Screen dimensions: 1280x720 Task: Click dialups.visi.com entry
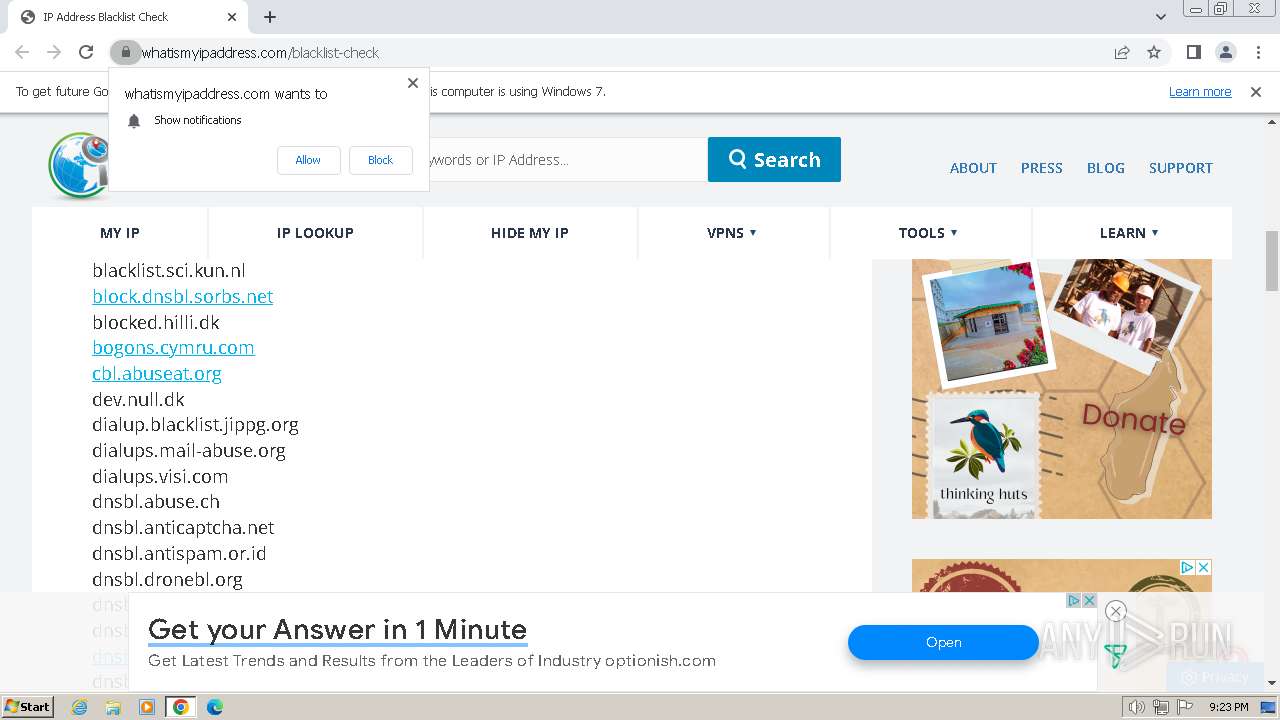click(160, 476)
